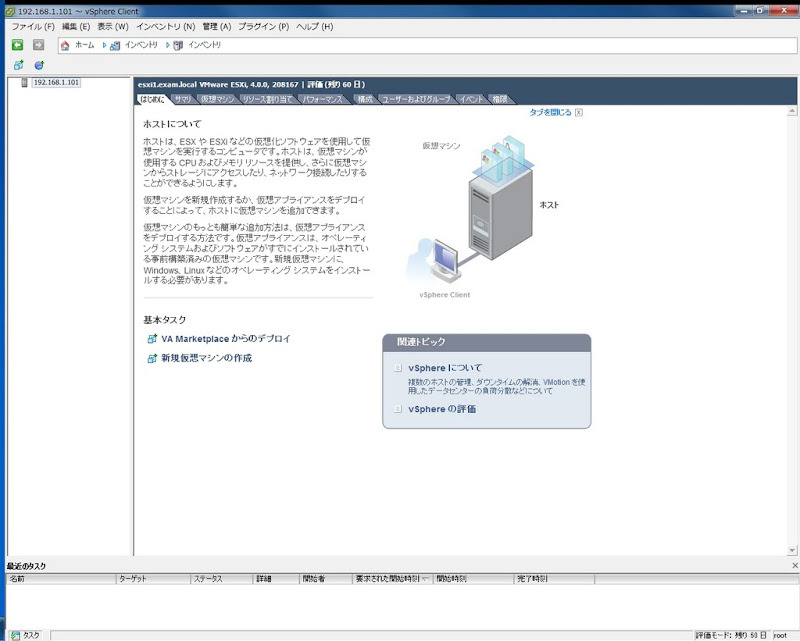Click 新規仮想マシンの作成 link

coord(207,358)
